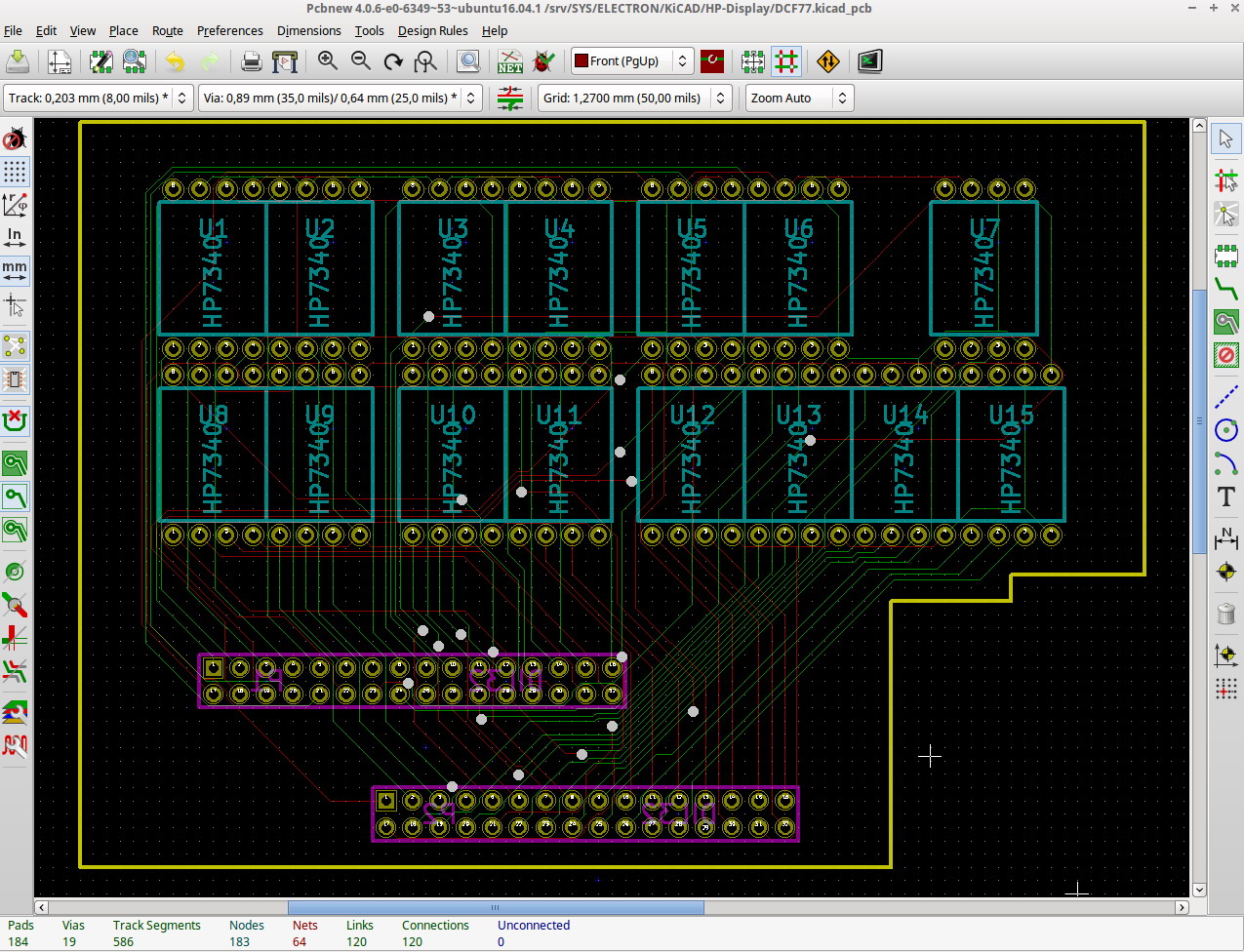Image resolution: width=1244 pixels, height=952 pixels.
Task: Click the vertical scrollbar thumb
Action: (x=1200, y=421)
